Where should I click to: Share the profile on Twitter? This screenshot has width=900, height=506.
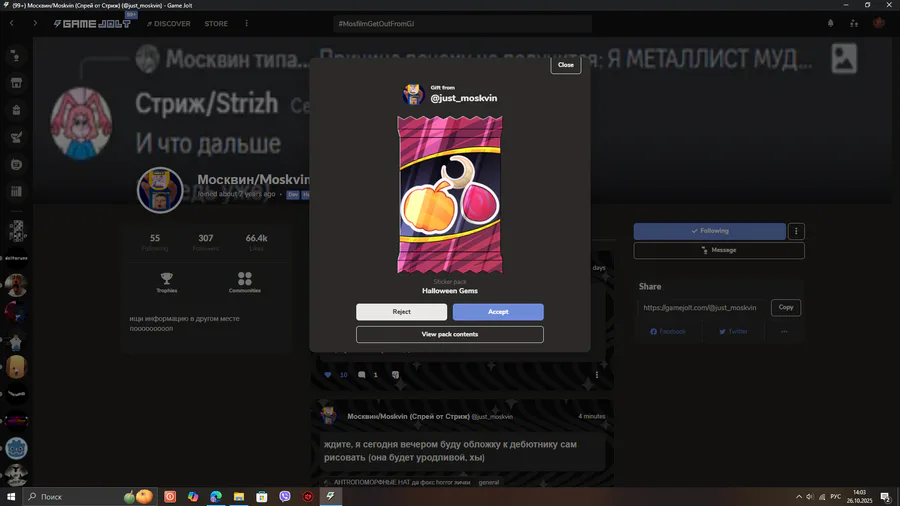(x=733, y=332)
